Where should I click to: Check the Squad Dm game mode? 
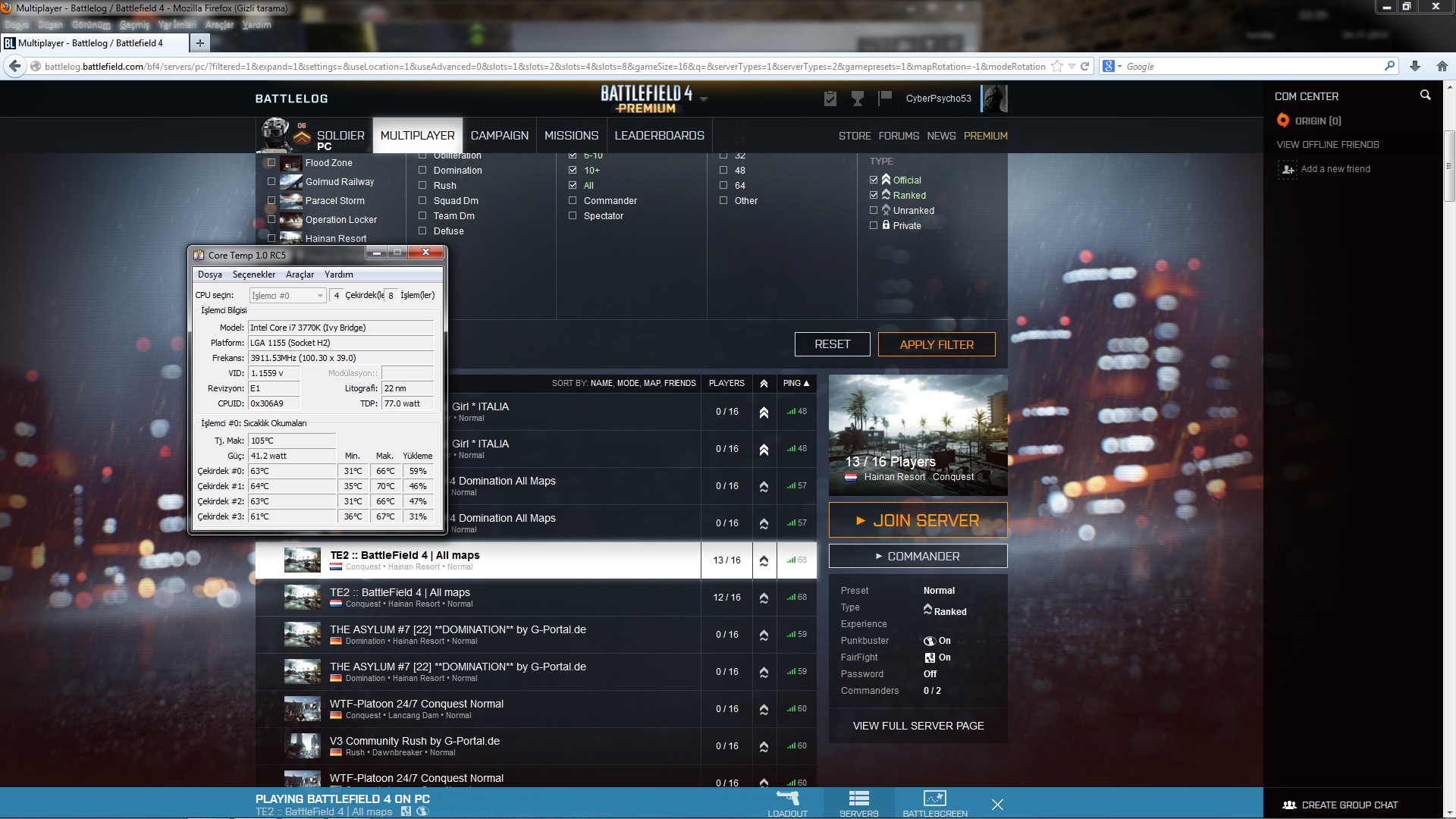422,200
